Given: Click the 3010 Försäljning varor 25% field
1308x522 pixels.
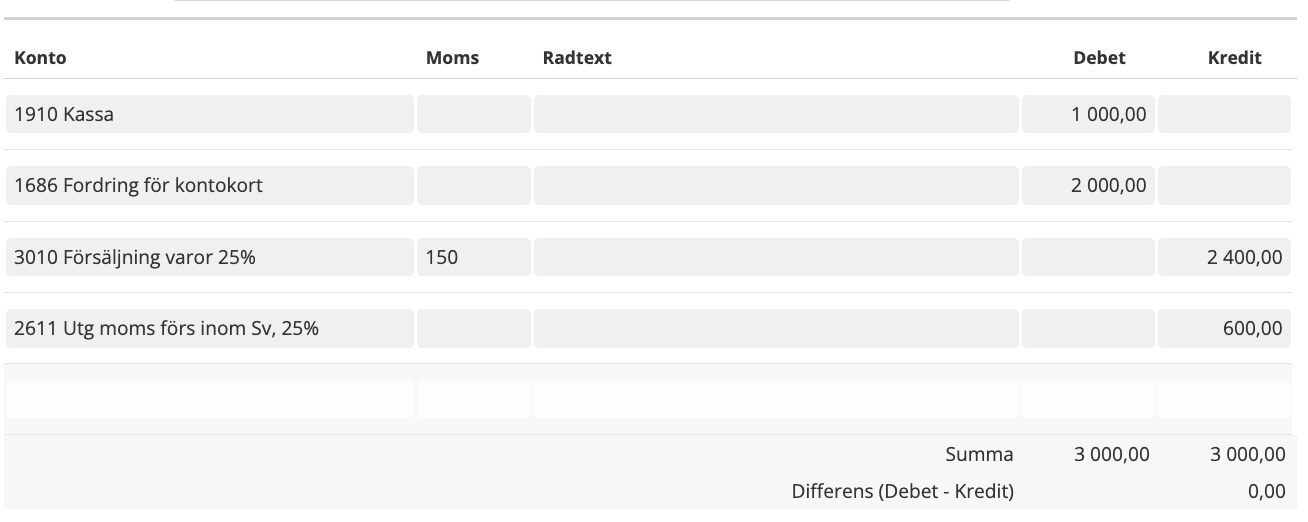Looking at the screenshot, I should pos(209,257).
